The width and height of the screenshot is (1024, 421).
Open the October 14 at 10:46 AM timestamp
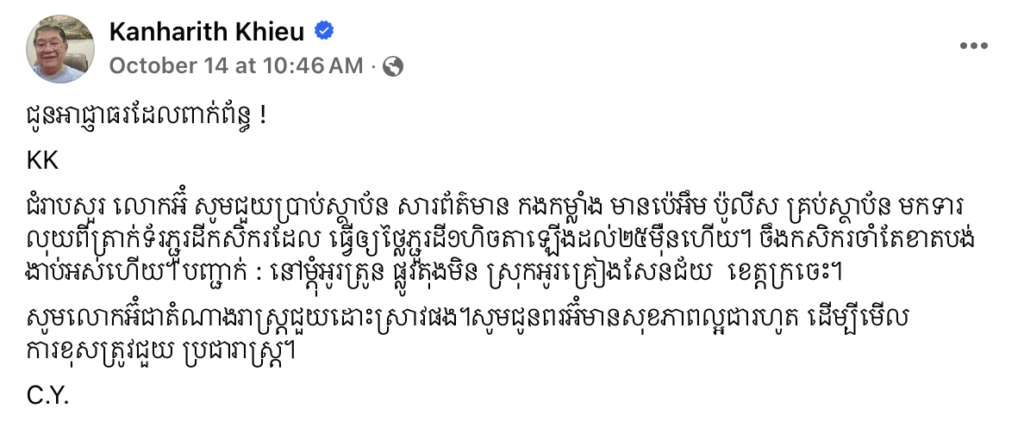pyautogui.click(x=236, y=66)
